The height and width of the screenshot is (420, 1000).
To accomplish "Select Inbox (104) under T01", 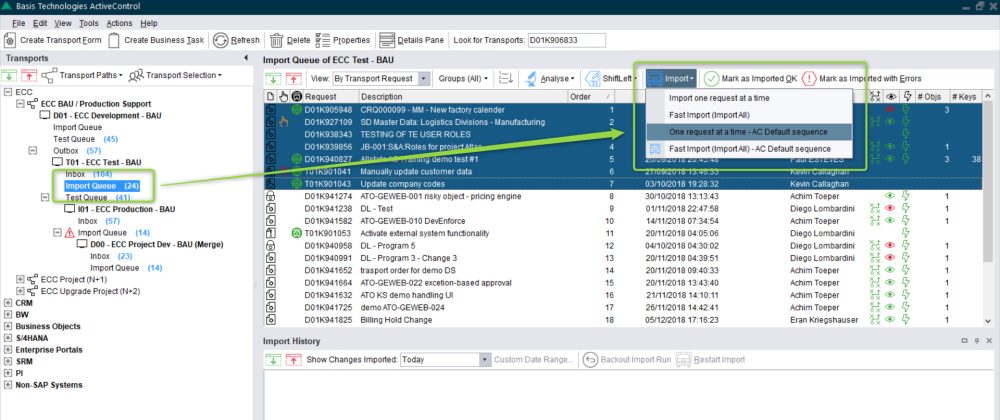I will pos(89,174).
